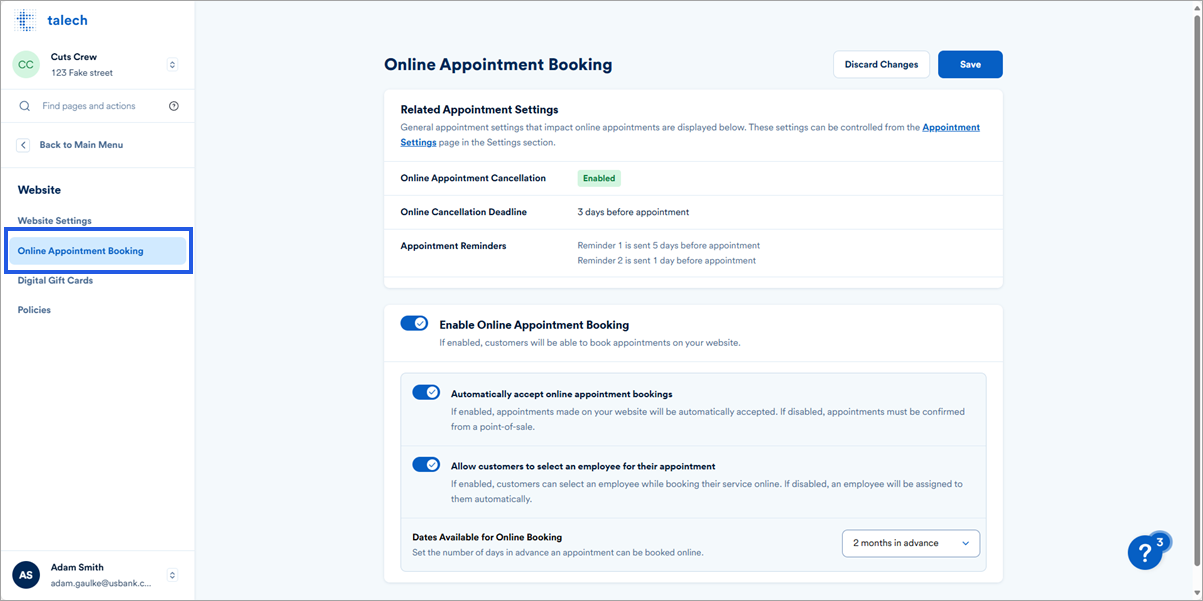This screenshot has height=601, width=1203.
Task: Click the search magnifier icon
Action: tap(24, 105)
